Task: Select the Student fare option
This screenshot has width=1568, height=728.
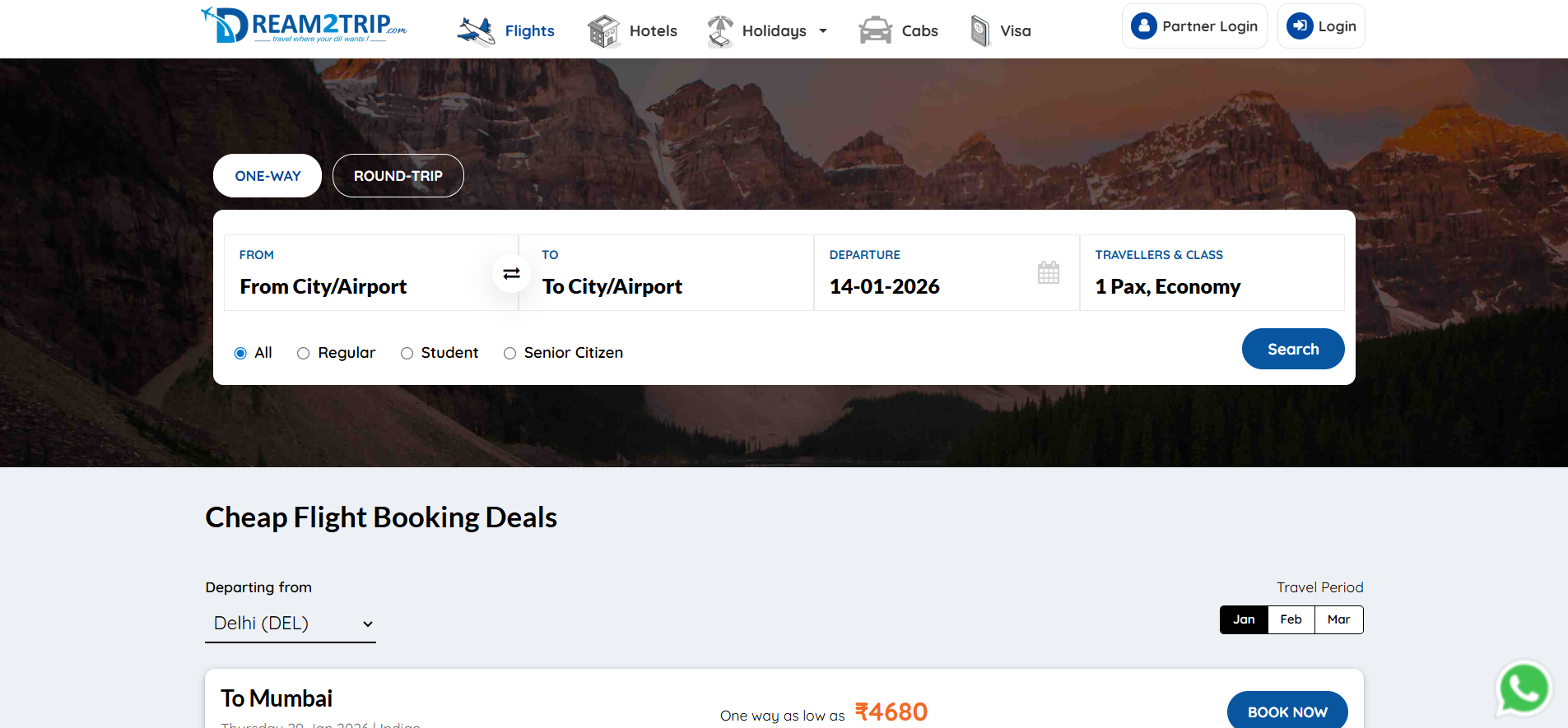Action: (x=407, y=353)
